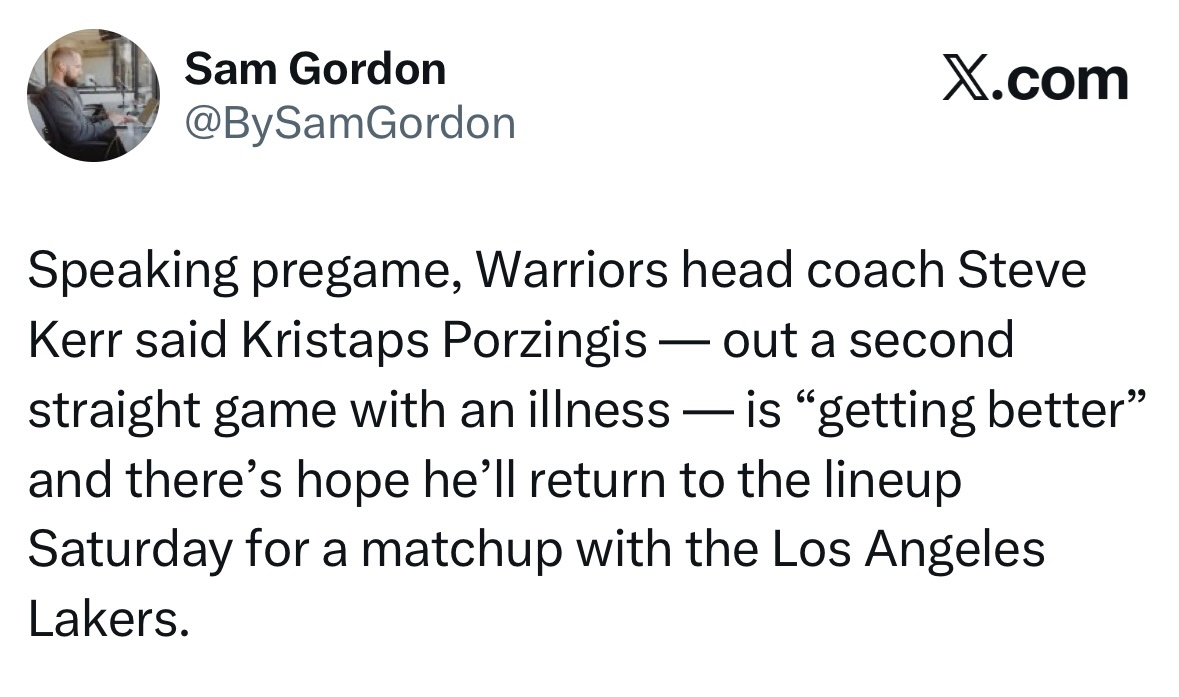The height and width of the screenshot is (697, 1179).
Task: Click the word Saturday in the tweet
Action: pos(131,550)
